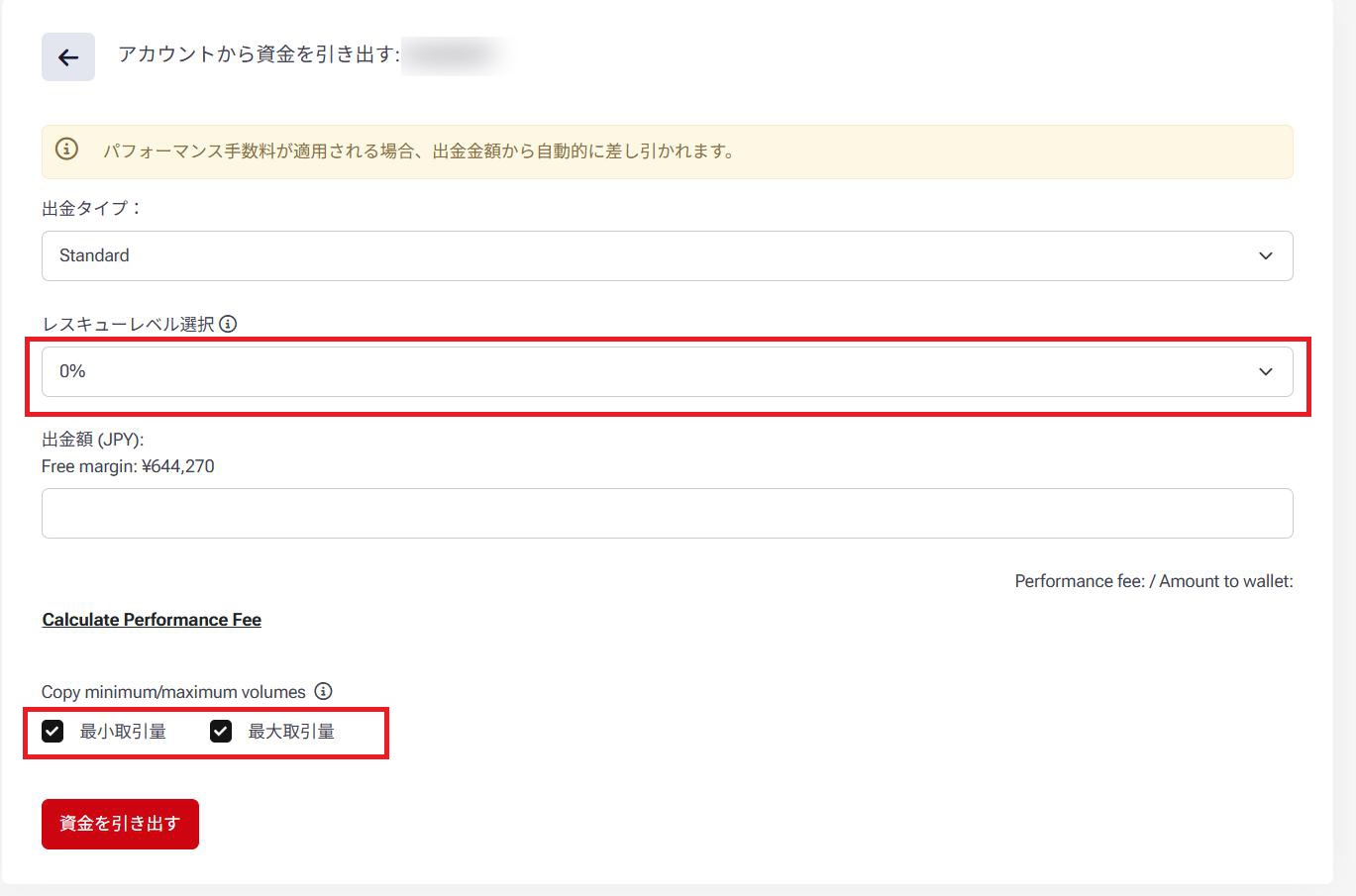Click info icon next to レスキューレベル選択
The width and height of the screenshot is (1356, 896).
point(228,324)
